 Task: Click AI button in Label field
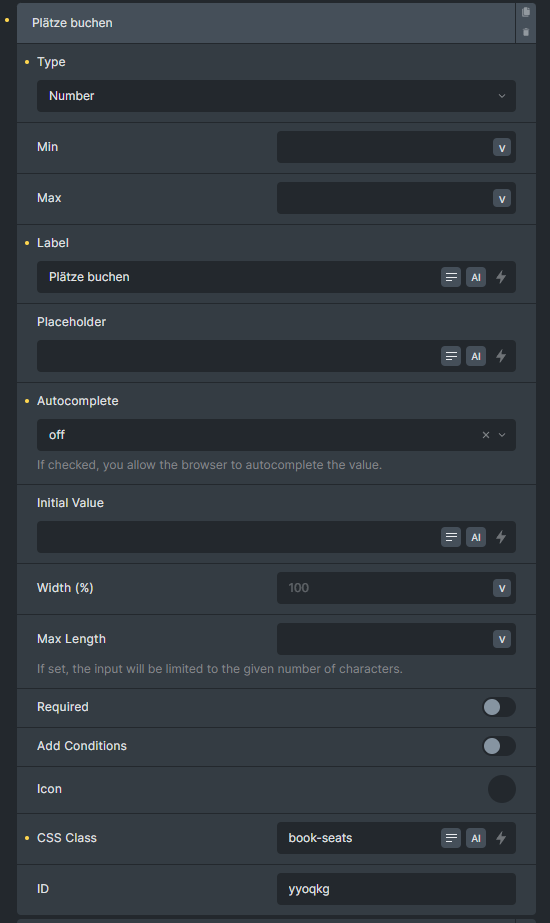click(x=476, y=277)
